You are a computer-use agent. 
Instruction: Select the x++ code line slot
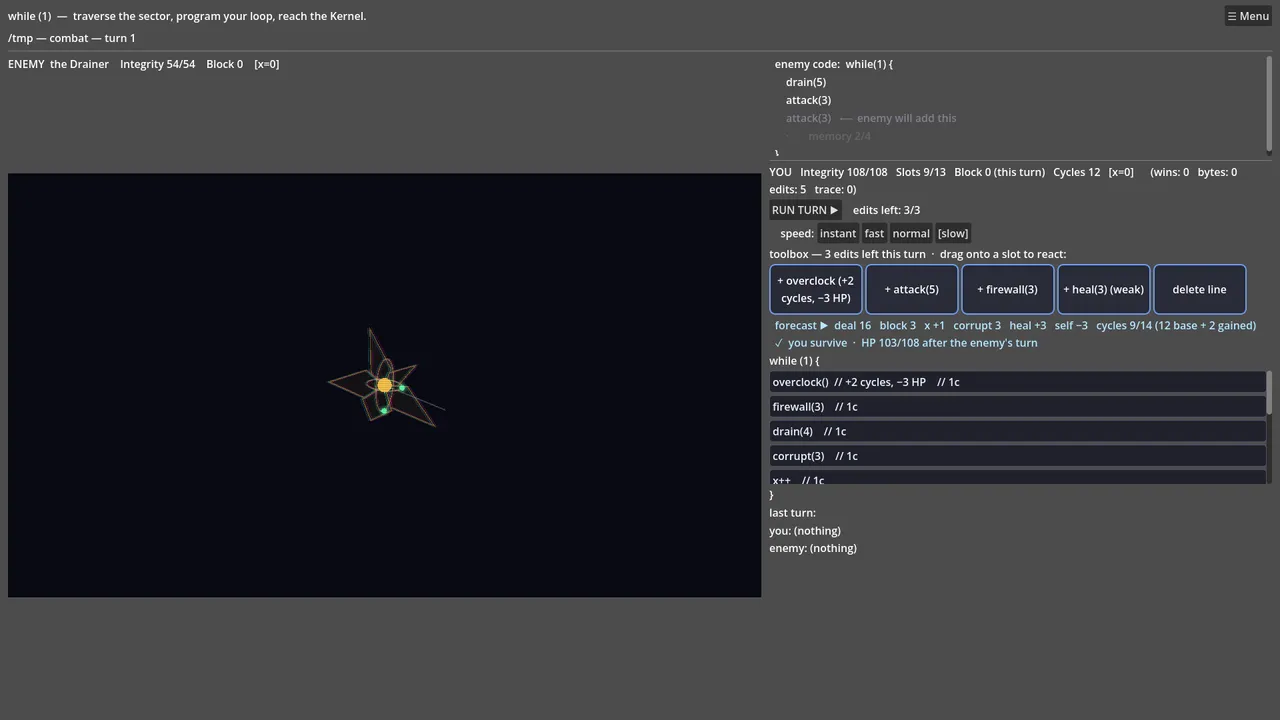pyautogui.click(x=1018, y=478)
